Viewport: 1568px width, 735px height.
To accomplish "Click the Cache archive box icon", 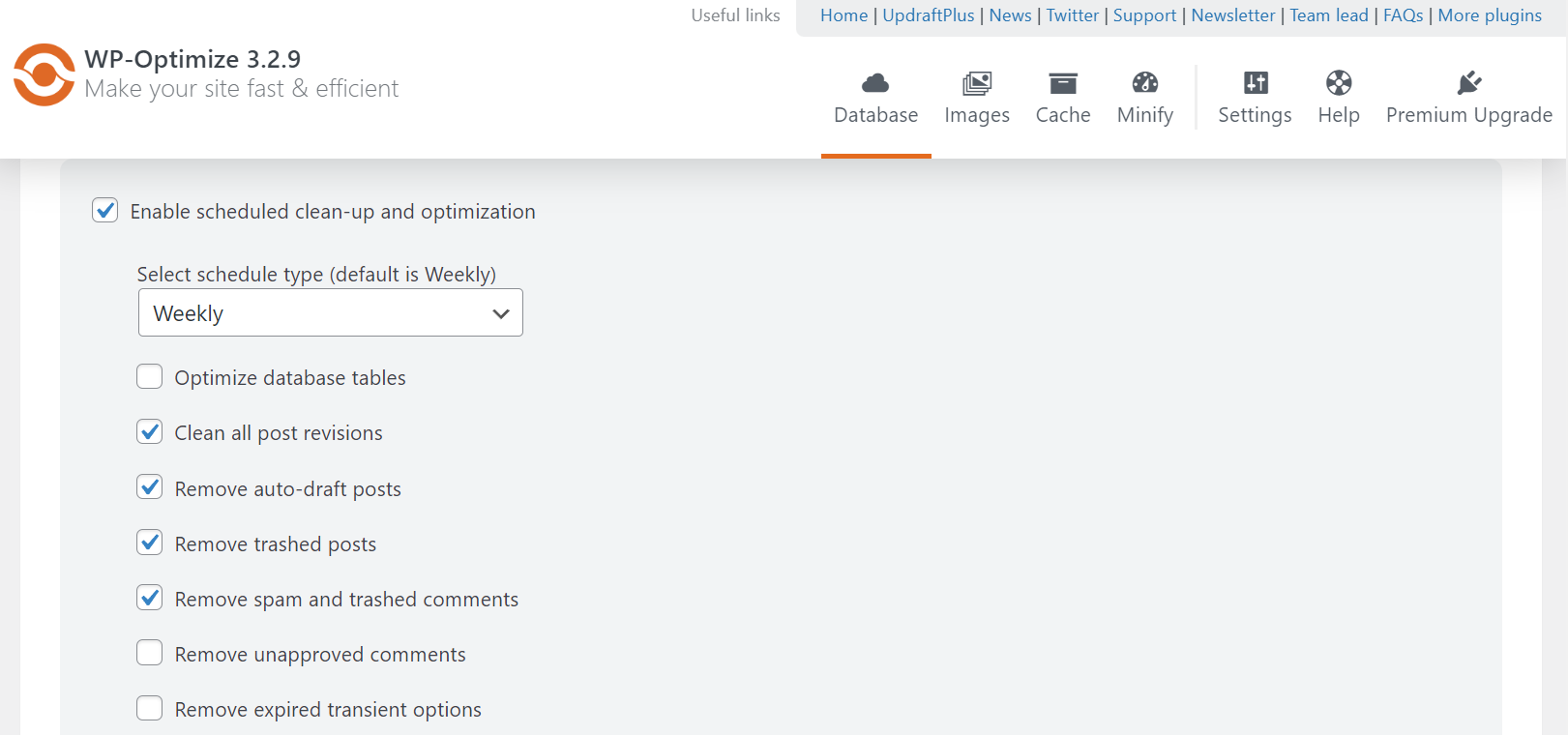I will pos(1063,83).
